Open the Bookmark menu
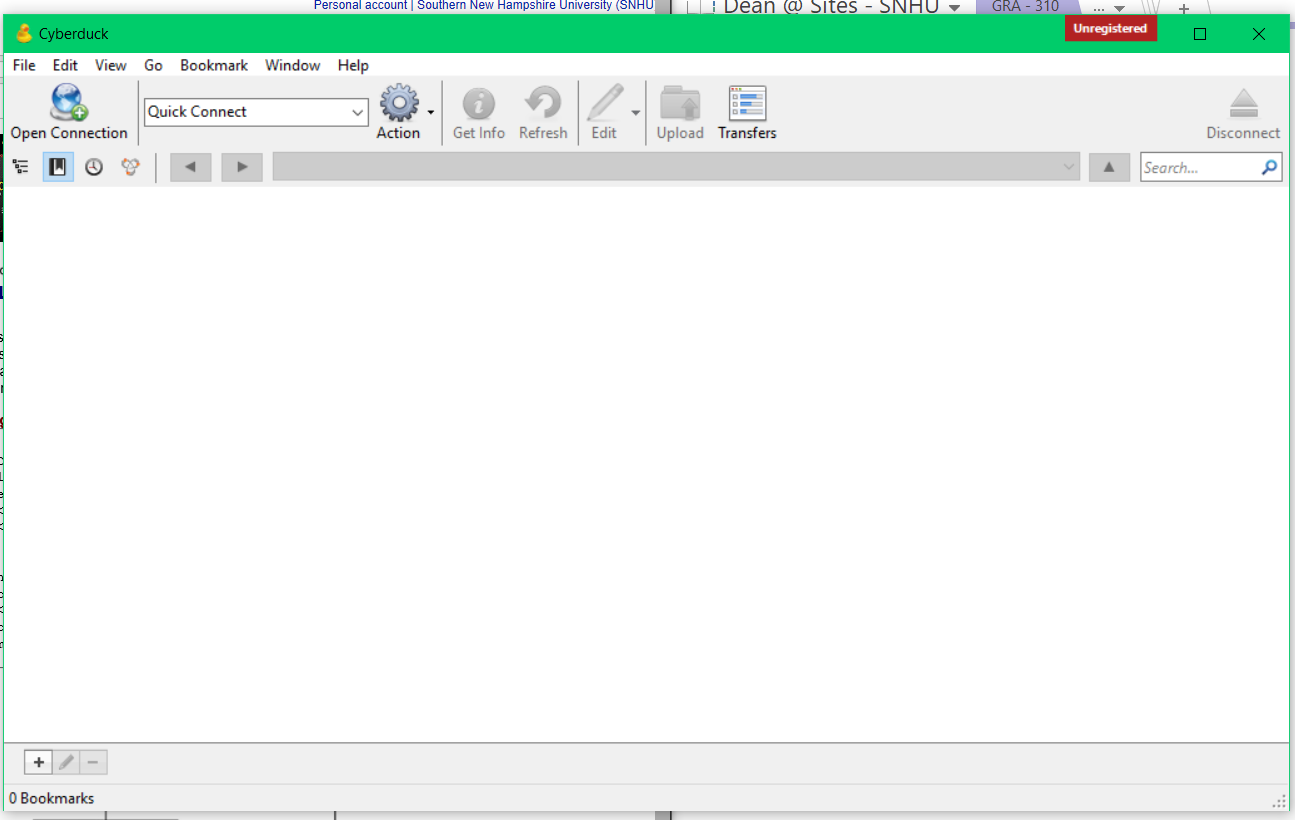1295x820 pixels. tap(214, 65)
